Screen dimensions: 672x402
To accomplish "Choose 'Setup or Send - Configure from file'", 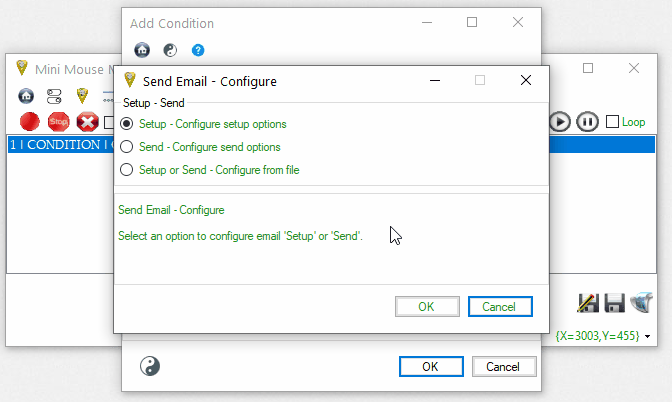I will [126, 170].
